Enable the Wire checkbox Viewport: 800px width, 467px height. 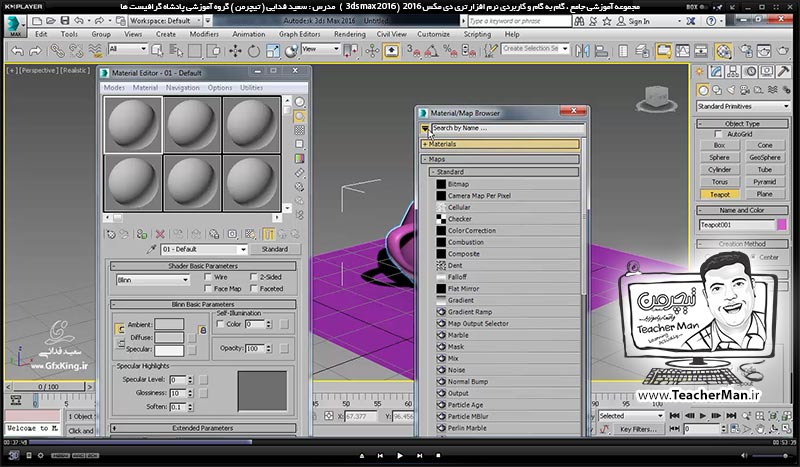click(208, 277)
